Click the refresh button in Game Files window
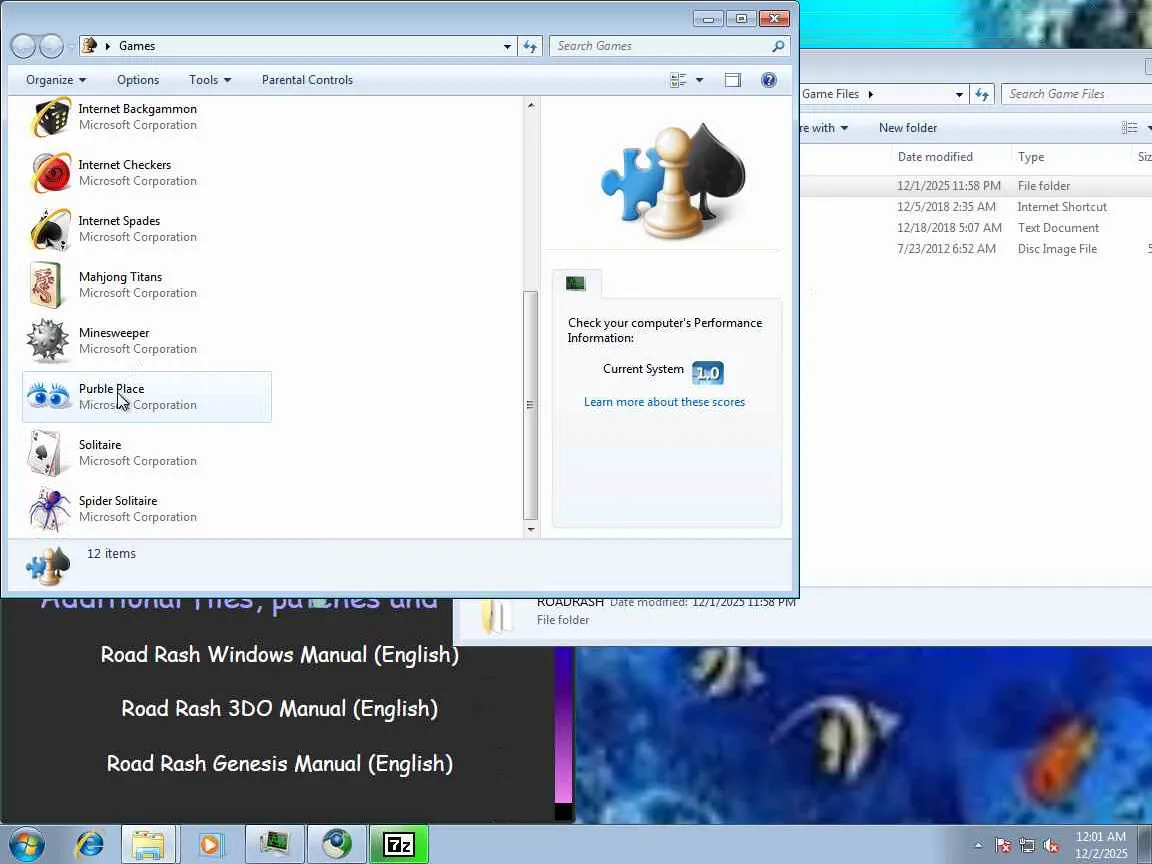Screen dimensions: 1152x864 [982, 94]
